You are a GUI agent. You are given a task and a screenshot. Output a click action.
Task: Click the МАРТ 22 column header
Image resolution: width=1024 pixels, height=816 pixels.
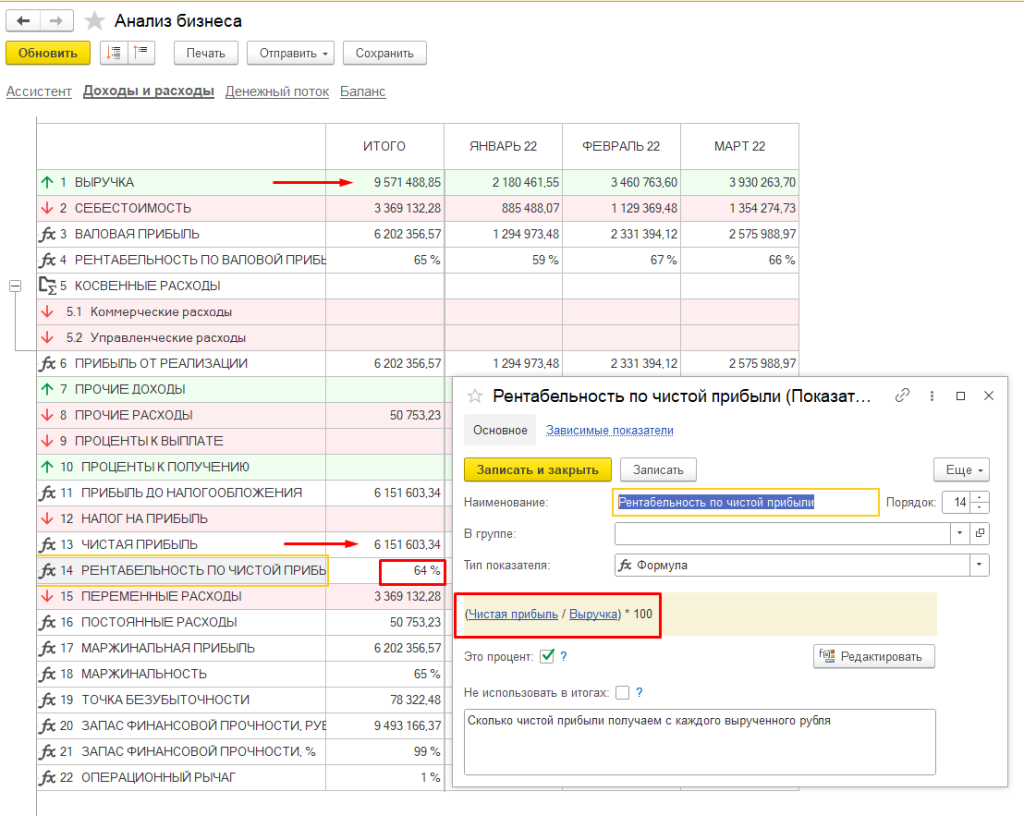tap(739, 146)
